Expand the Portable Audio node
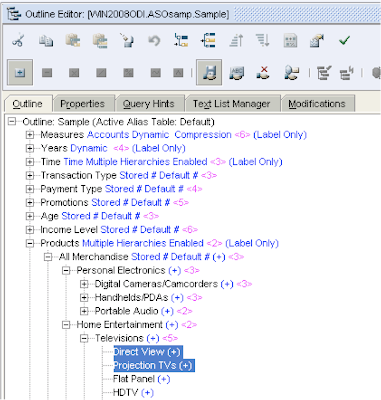This screenshot has width=381, height=400. coord(84,311)
